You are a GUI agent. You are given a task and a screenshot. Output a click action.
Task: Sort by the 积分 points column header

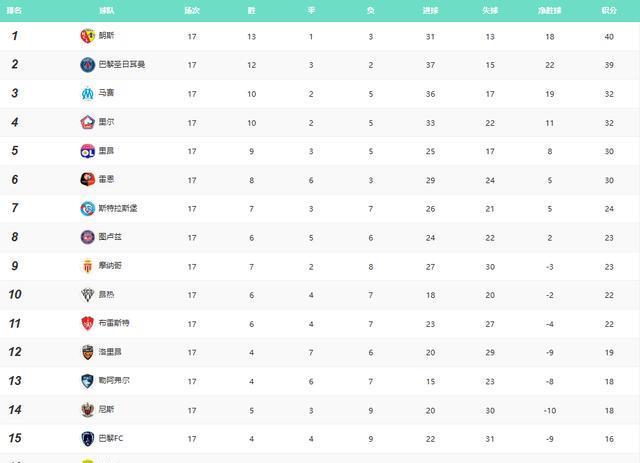coord(608,10)
